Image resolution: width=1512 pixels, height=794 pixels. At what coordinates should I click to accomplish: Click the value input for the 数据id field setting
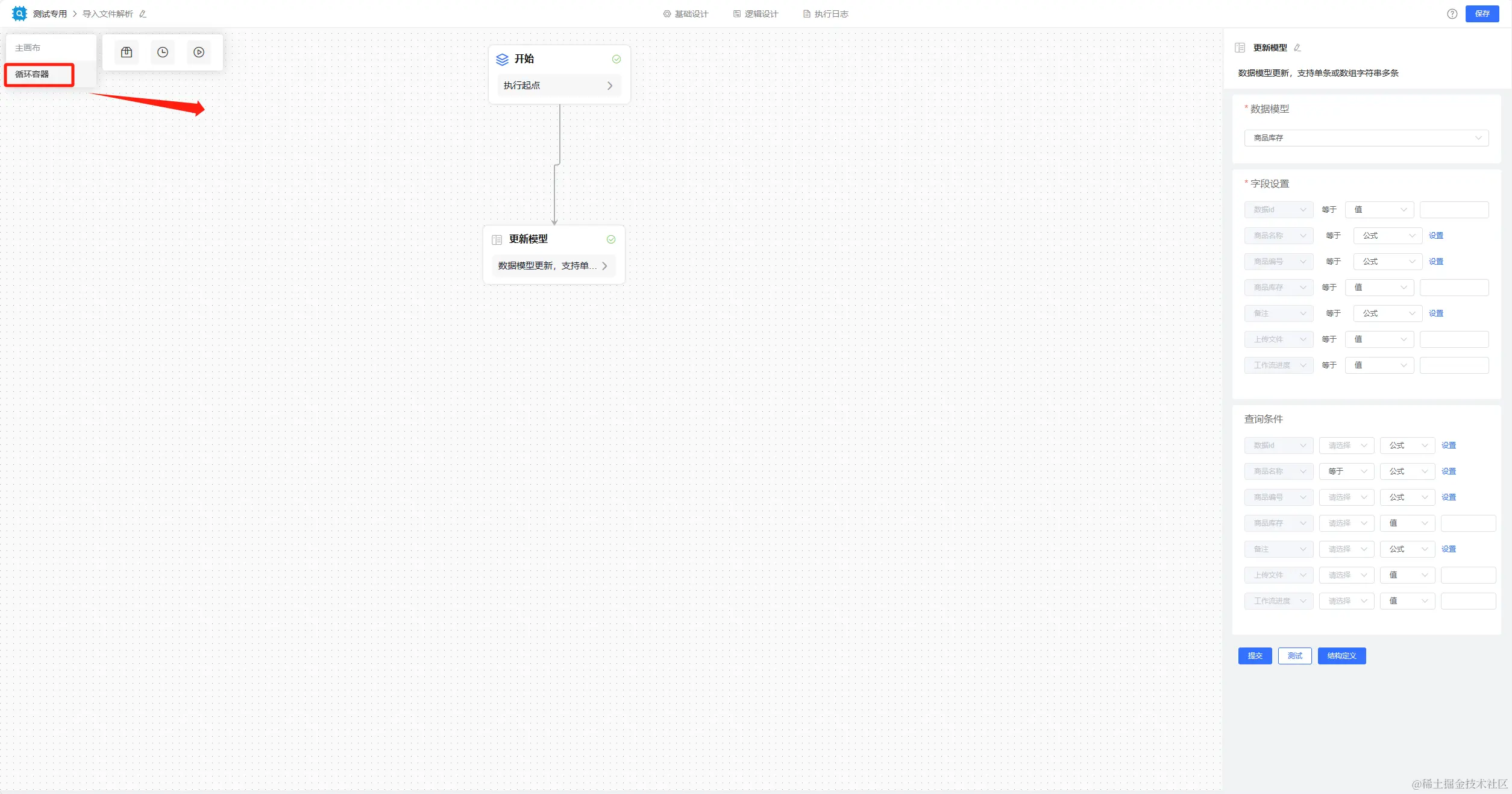tap(1454, 210)
